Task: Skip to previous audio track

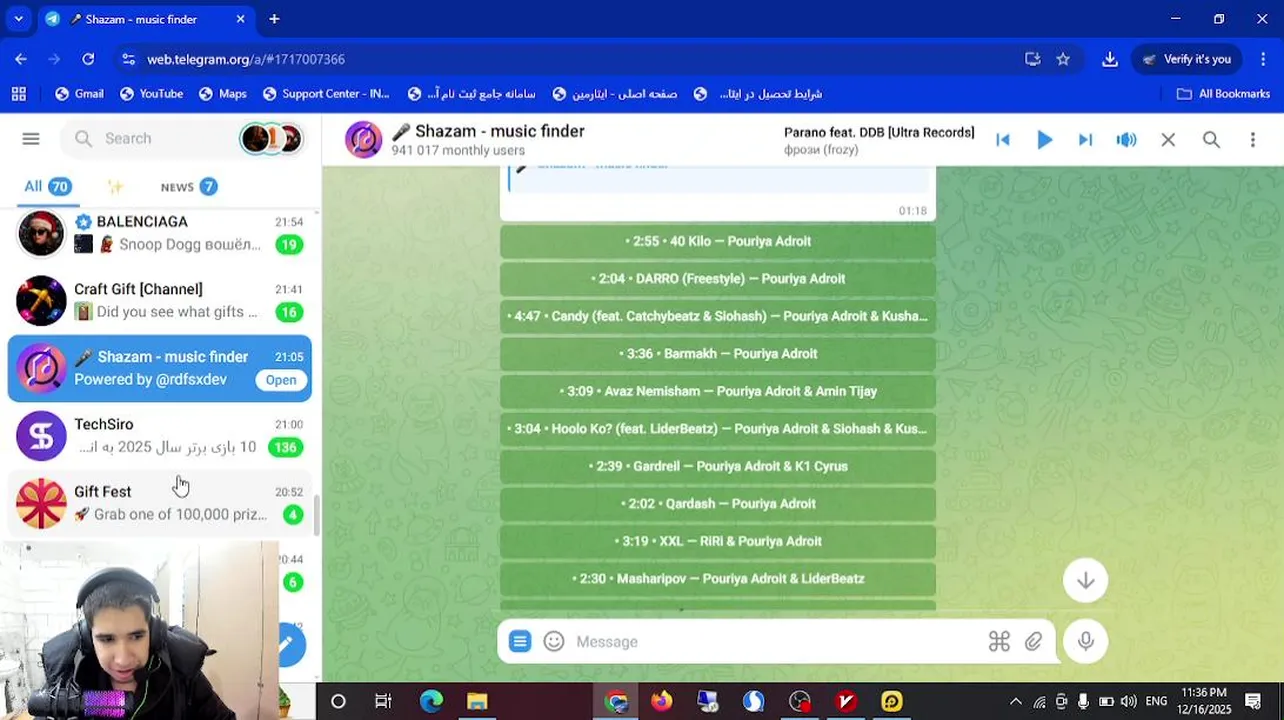Action: click(x=1003, y=140)
